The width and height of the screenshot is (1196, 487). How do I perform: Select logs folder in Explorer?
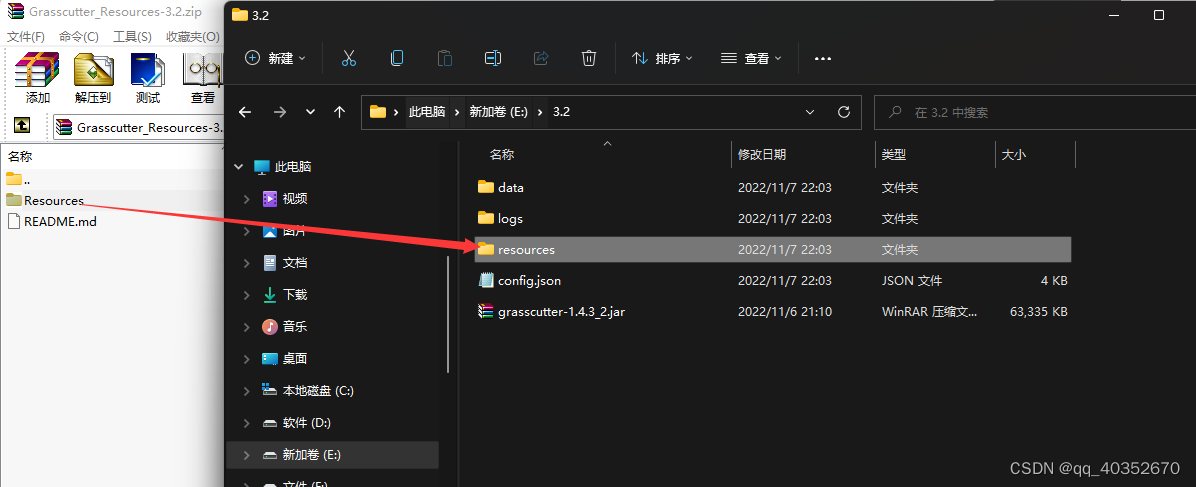click(x=773, y=218)
